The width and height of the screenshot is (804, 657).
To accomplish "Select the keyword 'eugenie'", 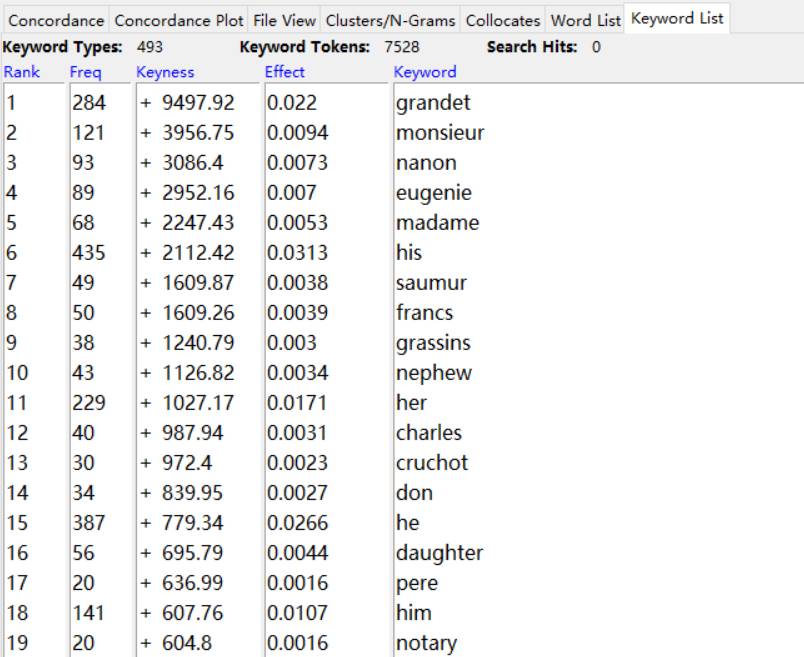I will 433,193.
